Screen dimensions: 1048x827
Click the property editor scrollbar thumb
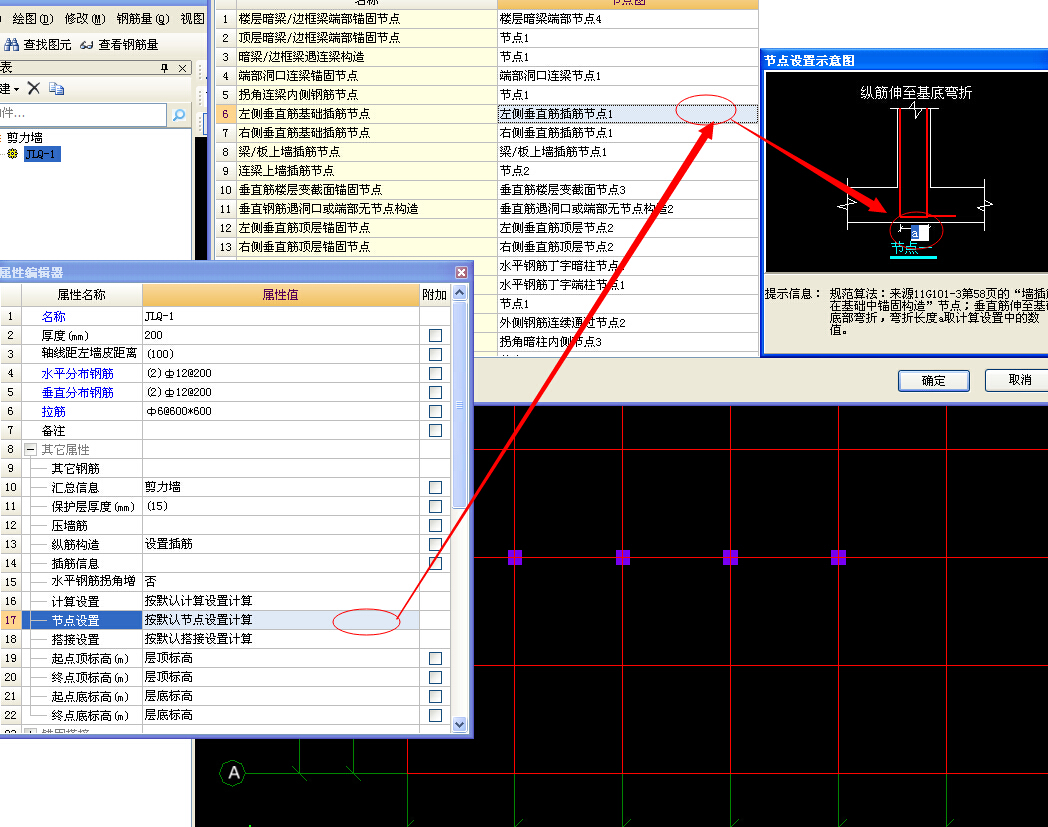pyautogui.click(x=459, y=404)
